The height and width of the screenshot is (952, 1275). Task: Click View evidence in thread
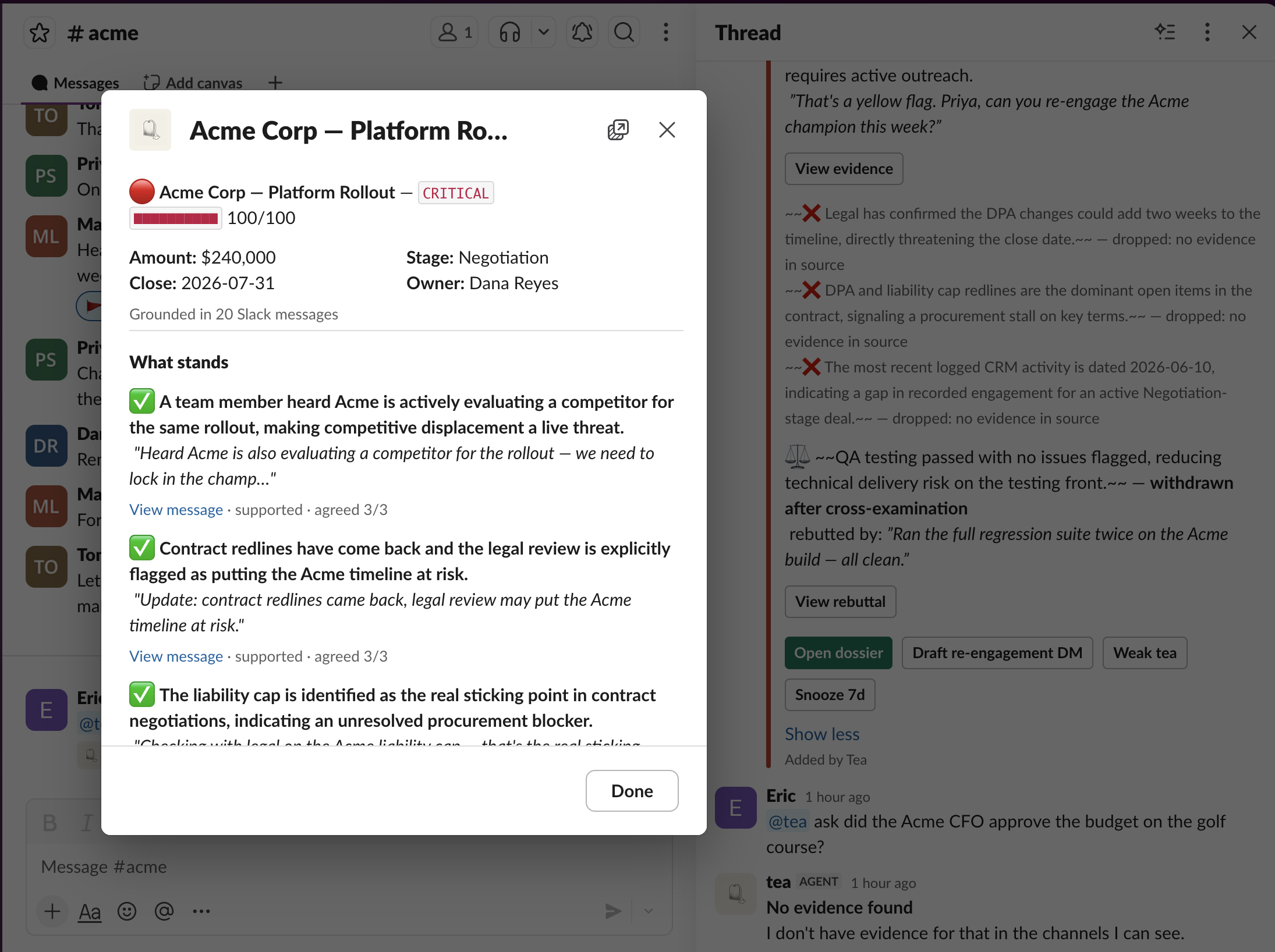coord(844,169)
